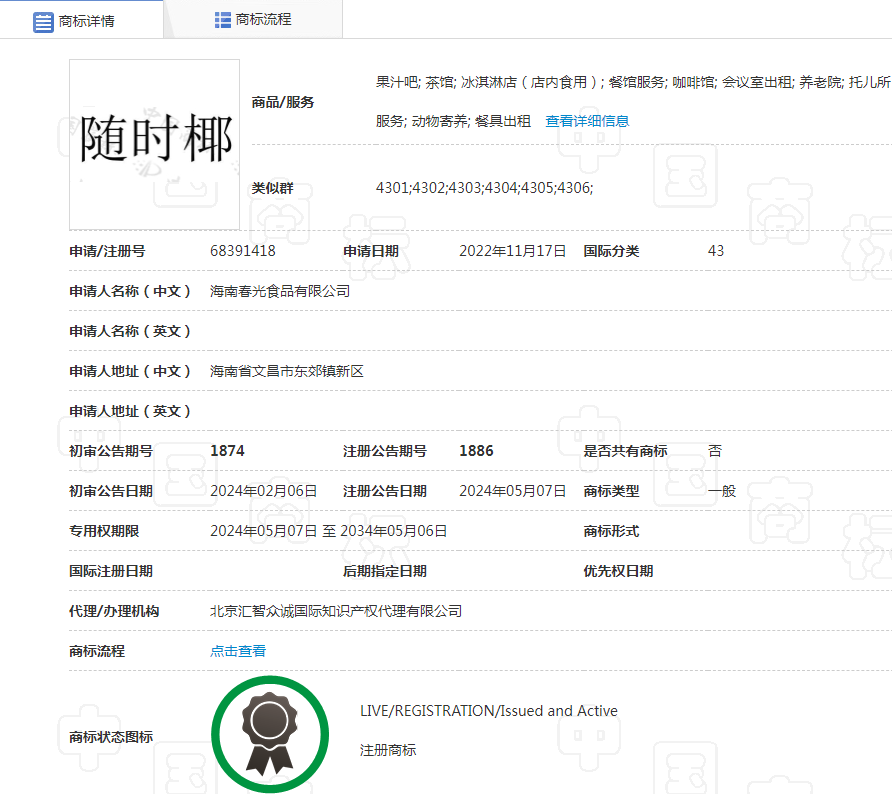Click the 专用权期限 label
The width and height of the screenshot is (892, 794).
(x=104, y=531)
